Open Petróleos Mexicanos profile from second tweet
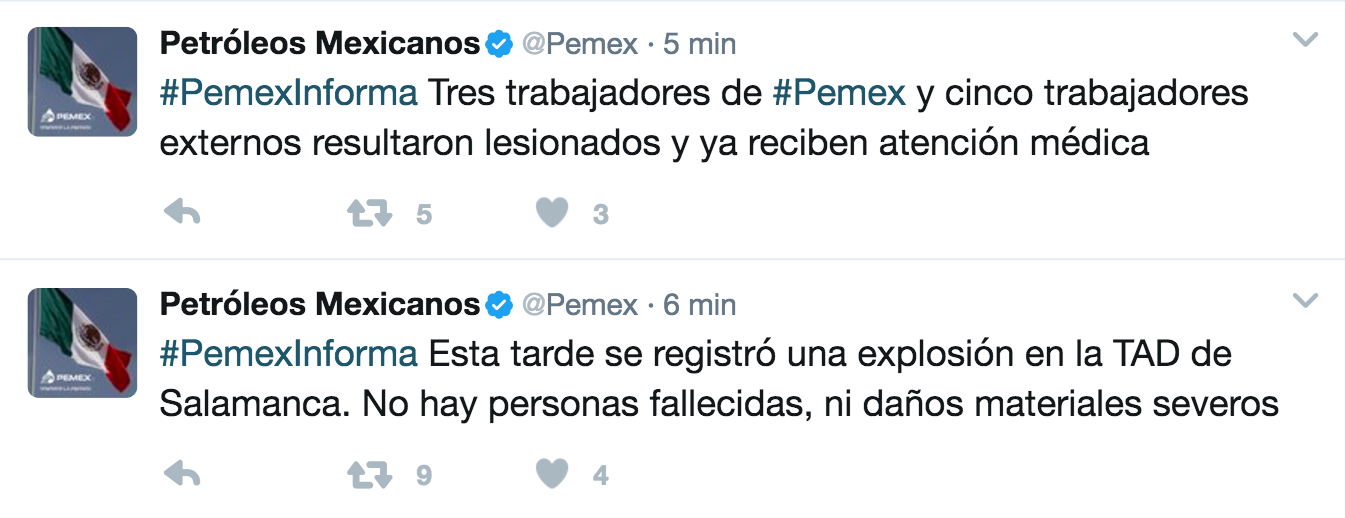Screen dimensions: 1345x518 pos(320,304)
